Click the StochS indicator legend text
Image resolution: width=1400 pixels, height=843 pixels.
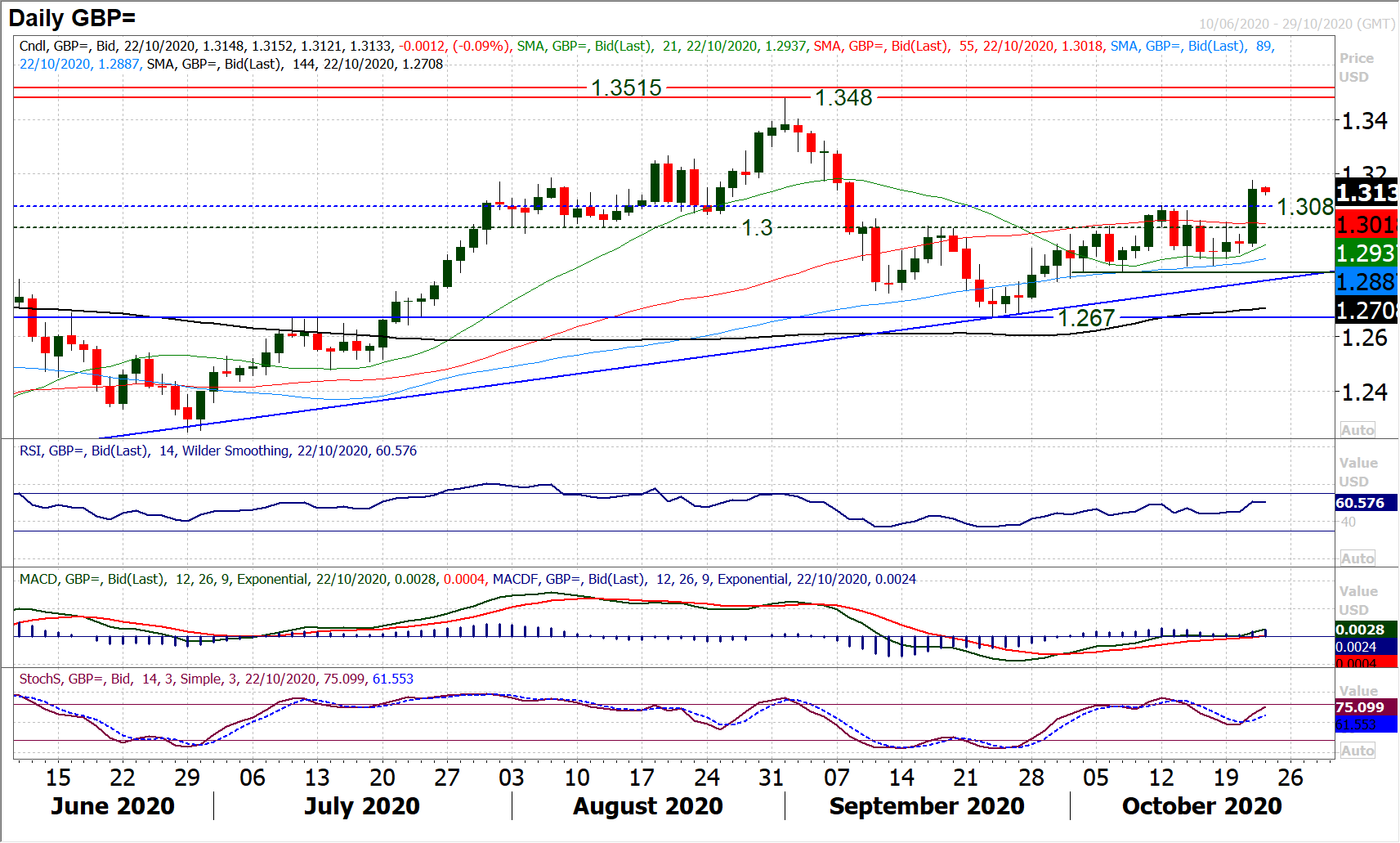(216, 679)
